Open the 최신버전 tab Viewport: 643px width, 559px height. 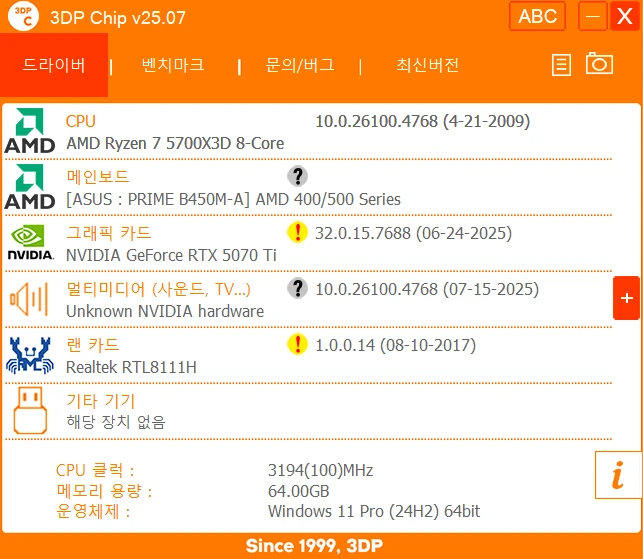point(427,65)
